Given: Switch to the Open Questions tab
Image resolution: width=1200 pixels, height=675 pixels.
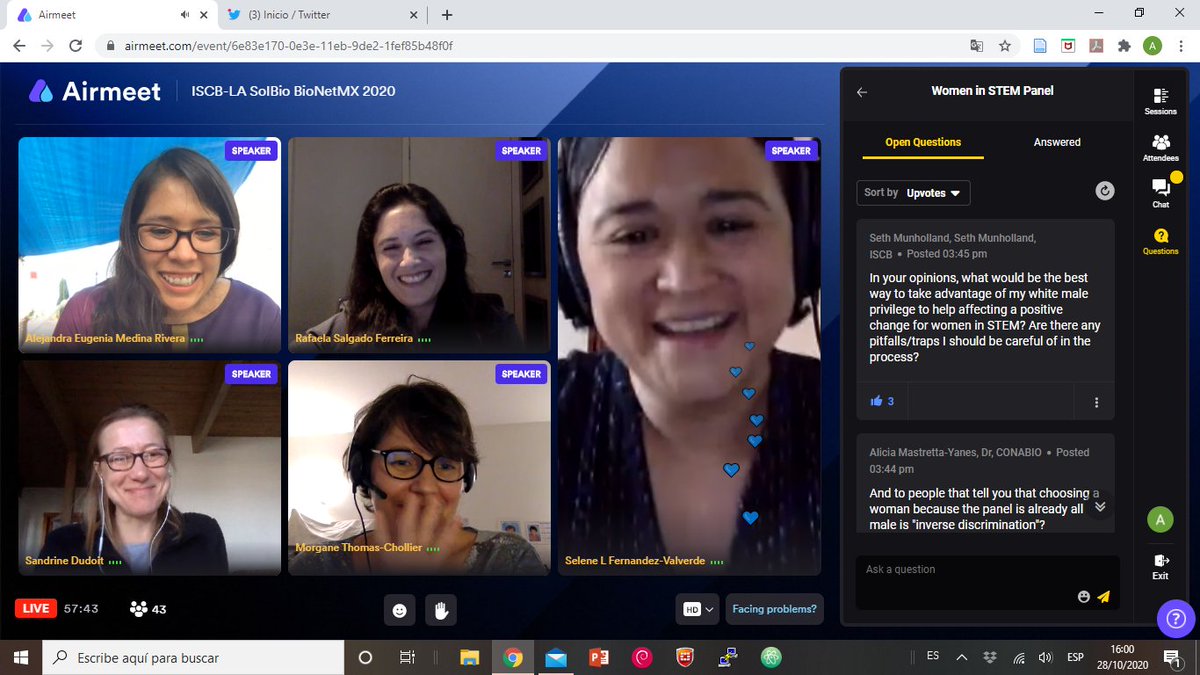Looking at the screenshot, I should pos(923,142).
